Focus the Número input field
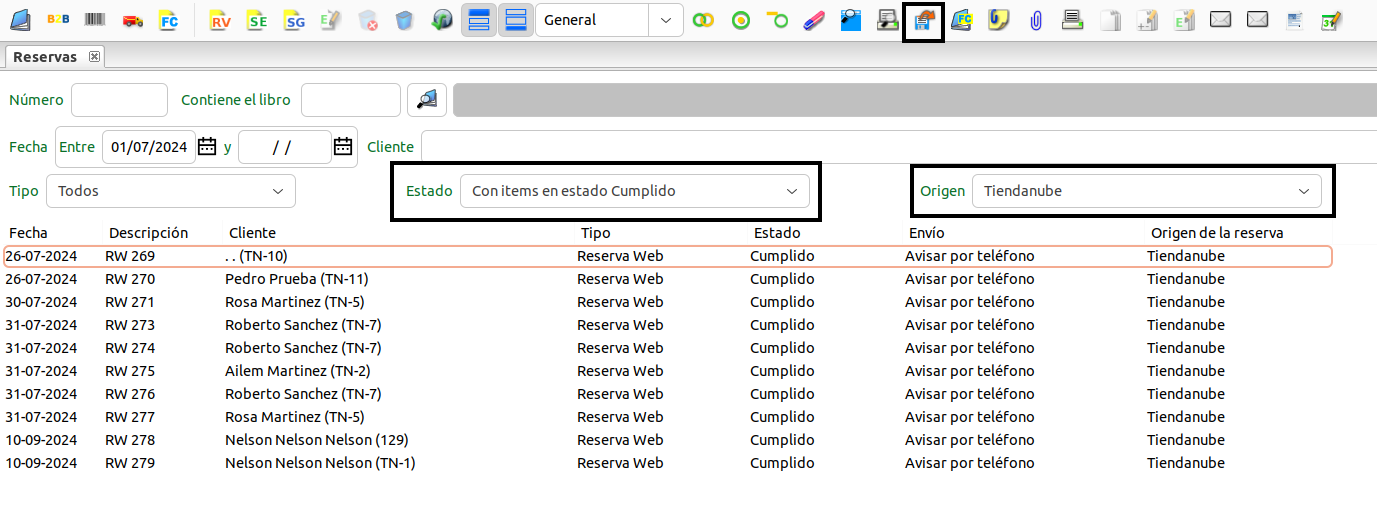This screenshot has width=1377, height=514. pos(119,100)
